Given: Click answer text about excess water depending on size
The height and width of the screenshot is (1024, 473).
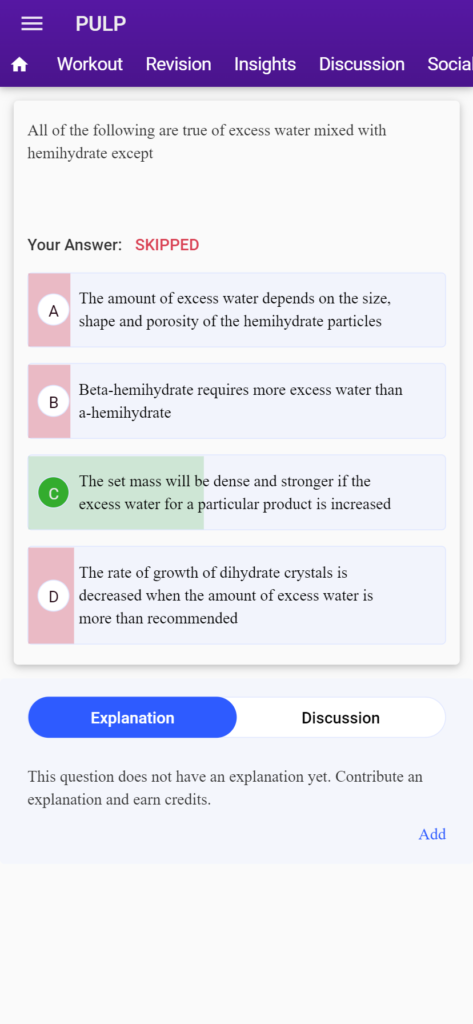Looking at the screenshot, I should [x=235, y=310].
